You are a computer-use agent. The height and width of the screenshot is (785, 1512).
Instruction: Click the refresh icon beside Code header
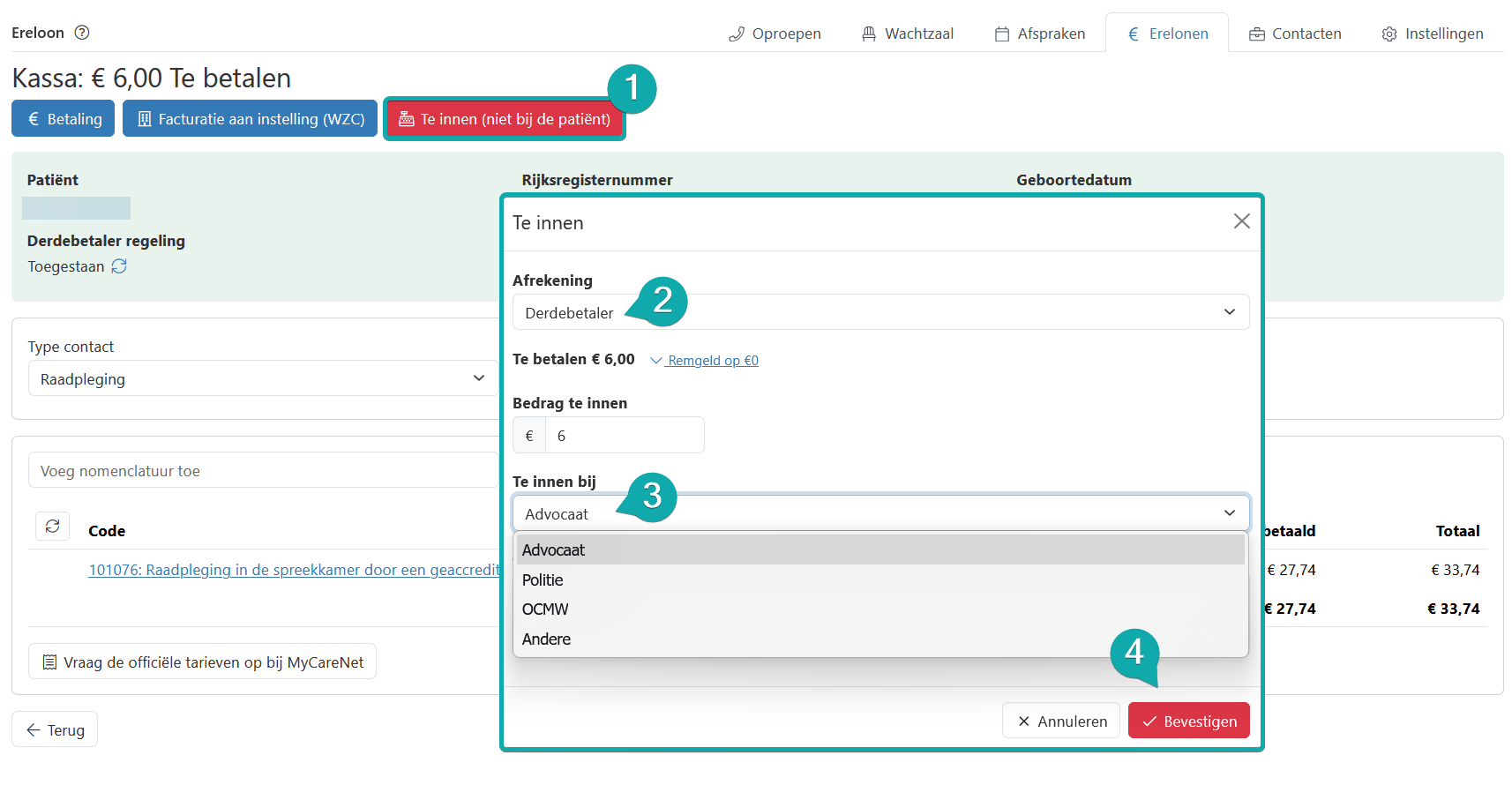53,527
